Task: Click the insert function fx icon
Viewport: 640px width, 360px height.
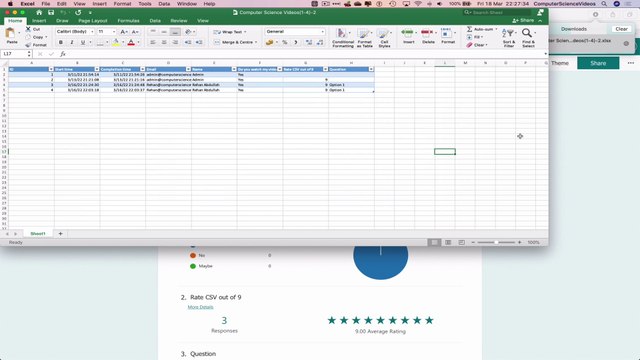Action: pyautogui.click(x=63, y=54)
